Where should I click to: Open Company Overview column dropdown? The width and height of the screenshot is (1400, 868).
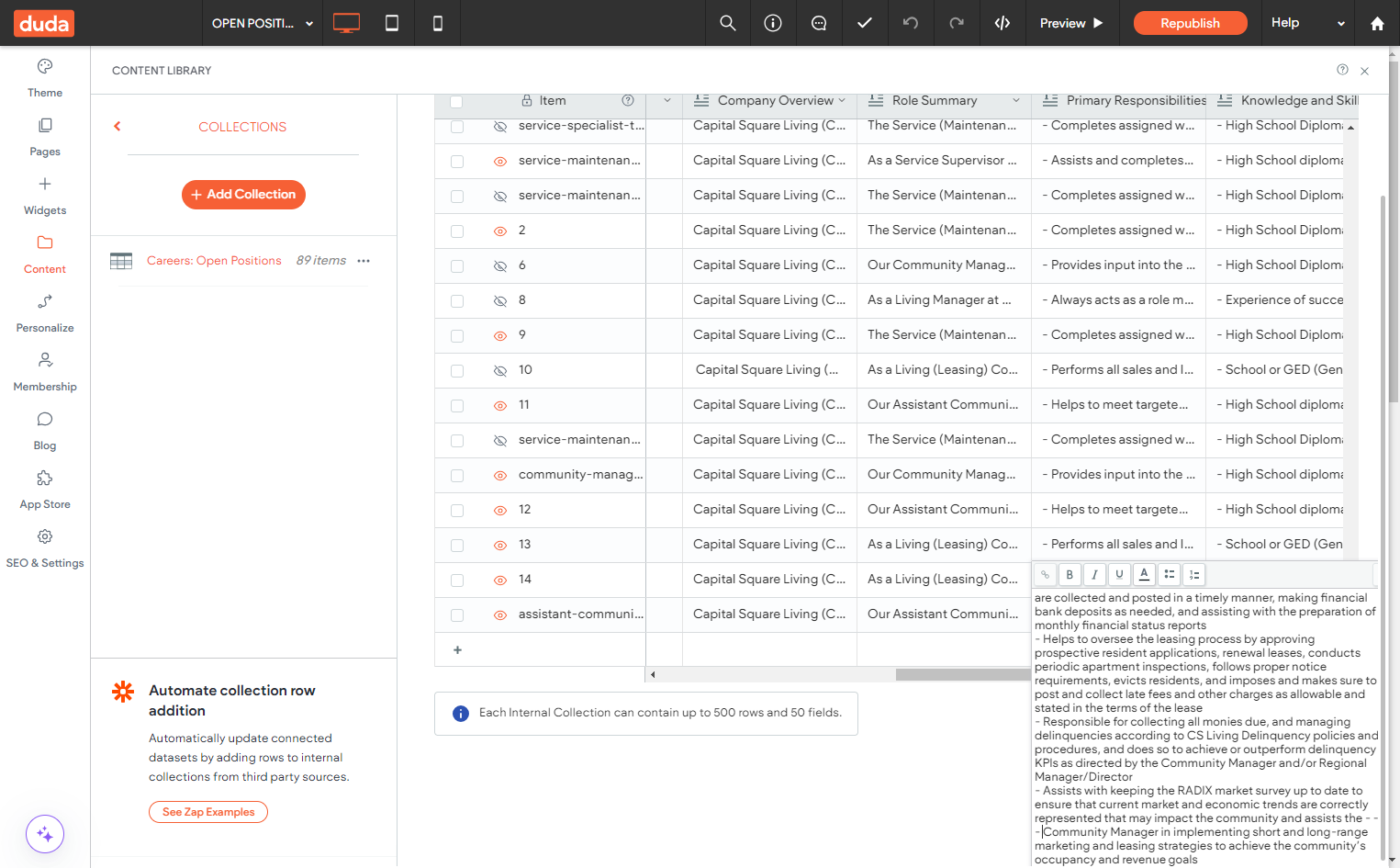pos(842,101)
